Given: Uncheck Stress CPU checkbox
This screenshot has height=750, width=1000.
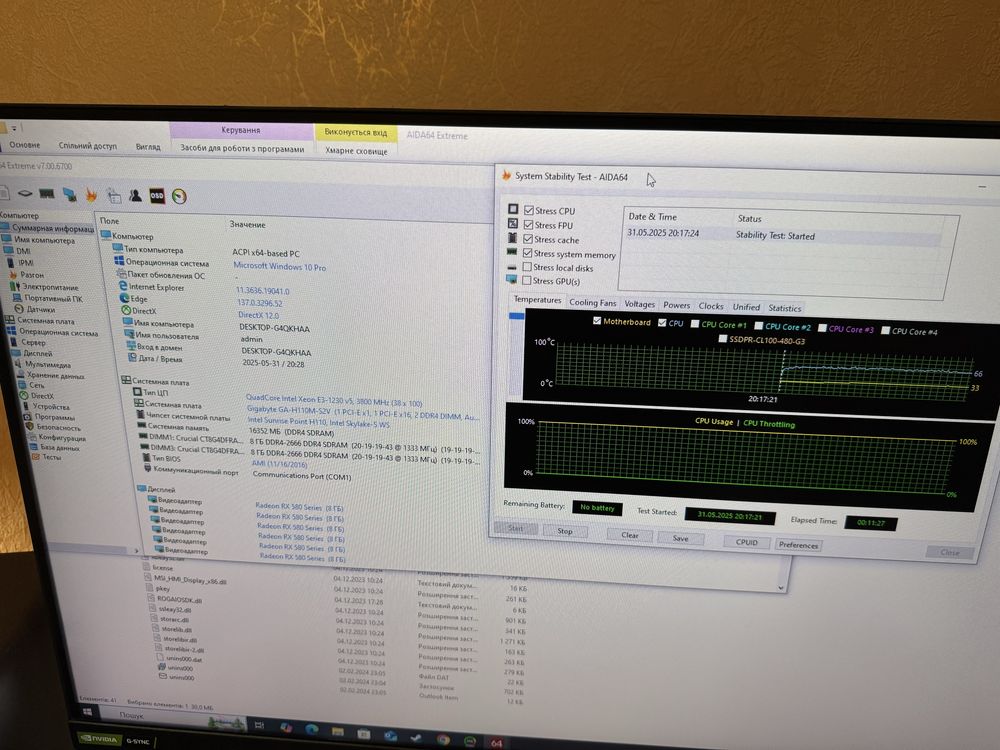Looking at the screenshot, I should [x=529, y=210].
